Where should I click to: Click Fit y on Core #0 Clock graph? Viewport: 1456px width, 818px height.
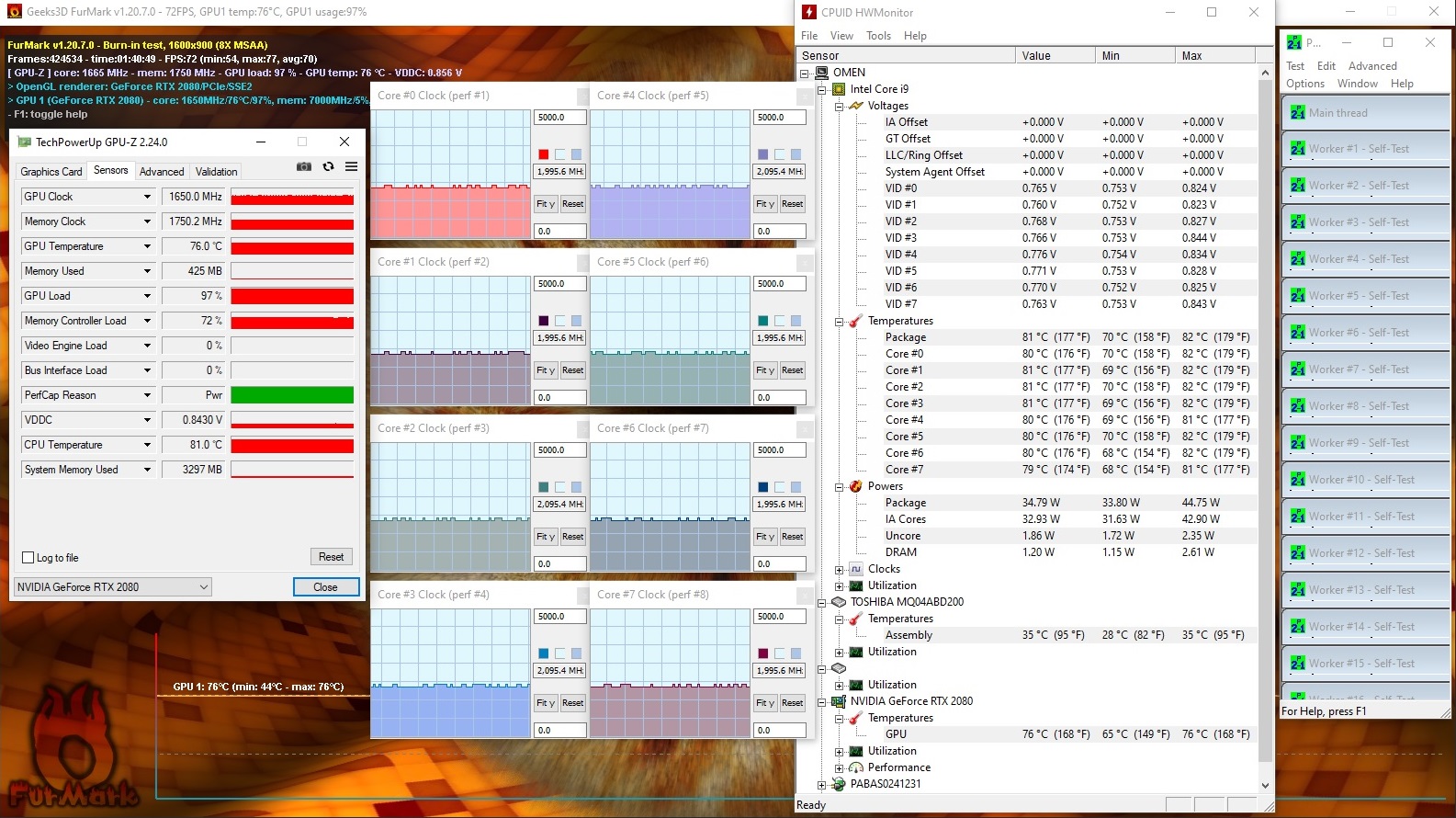[546, 204]
